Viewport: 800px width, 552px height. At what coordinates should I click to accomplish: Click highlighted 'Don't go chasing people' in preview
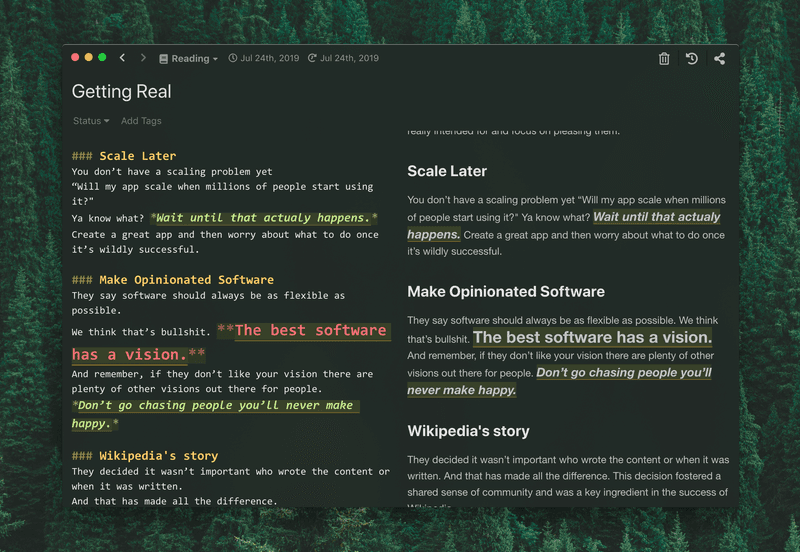pyautogui.click(x=623, y=373)
